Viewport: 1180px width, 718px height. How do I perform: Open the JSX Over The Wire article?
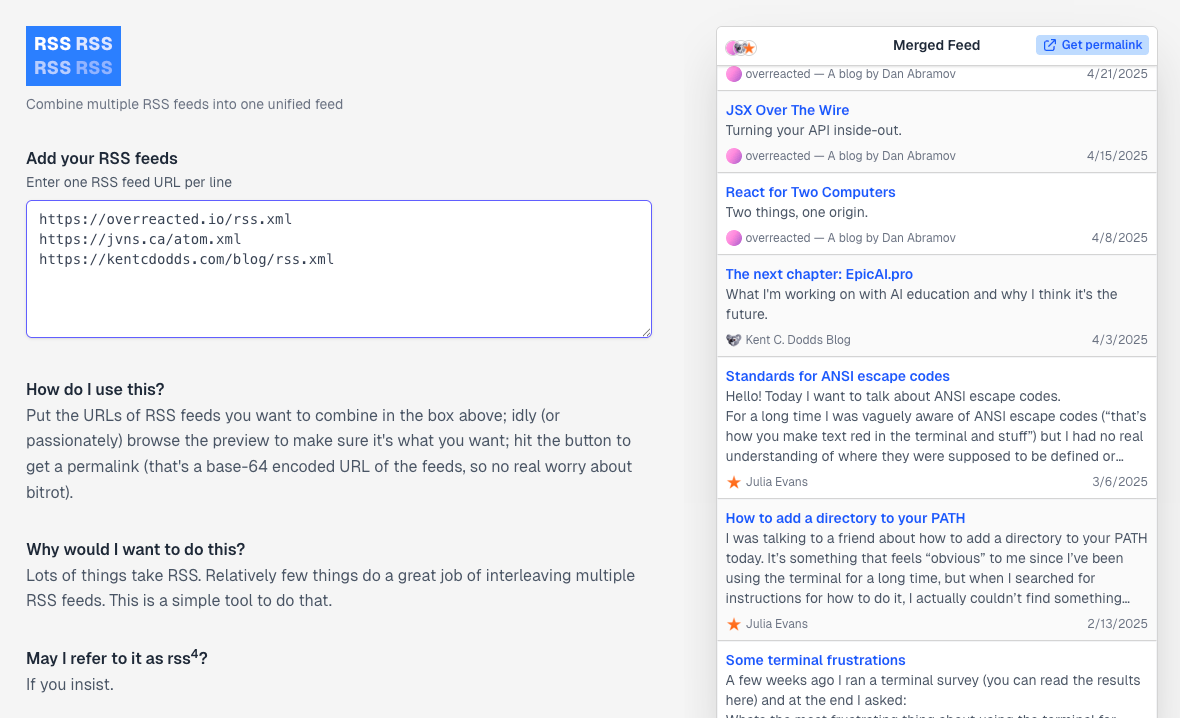pos(787,110)
